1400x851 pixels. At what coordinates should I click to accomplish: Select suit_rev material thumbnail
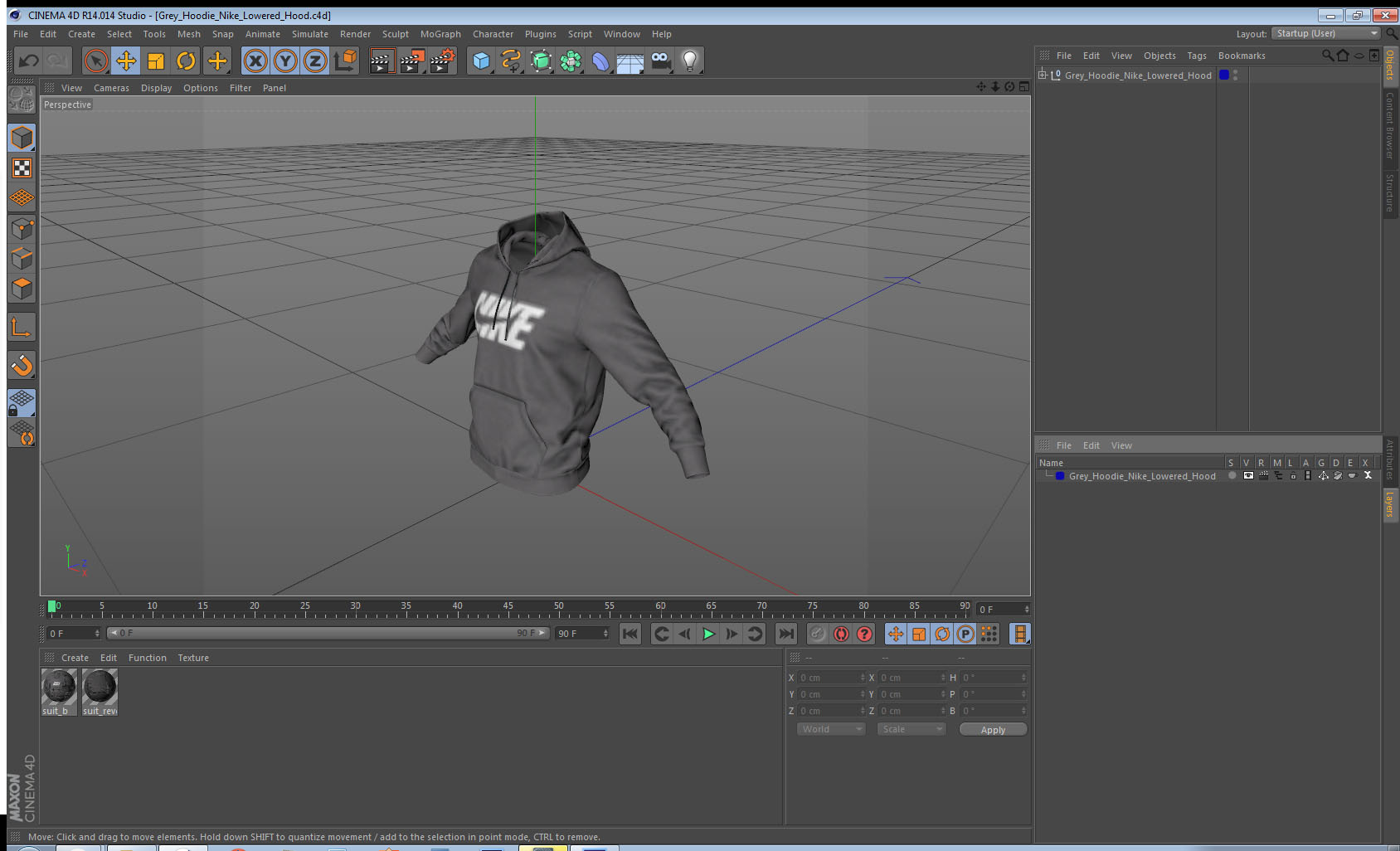click(100, 692)
